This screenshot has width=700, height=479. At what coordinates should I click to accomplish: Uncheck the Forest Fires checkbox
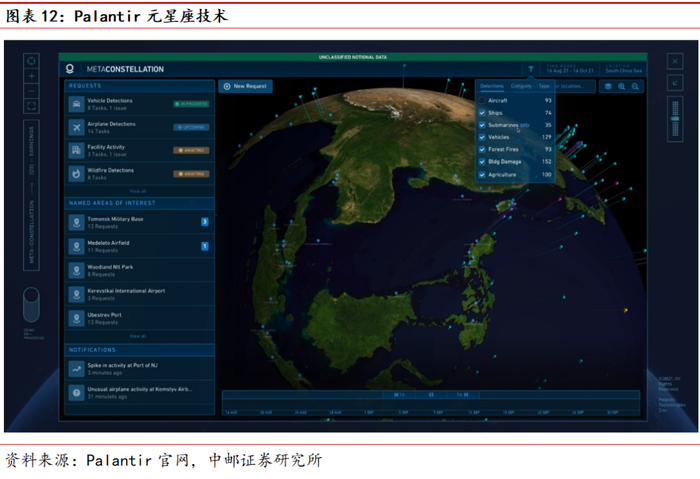click(482, 149)
